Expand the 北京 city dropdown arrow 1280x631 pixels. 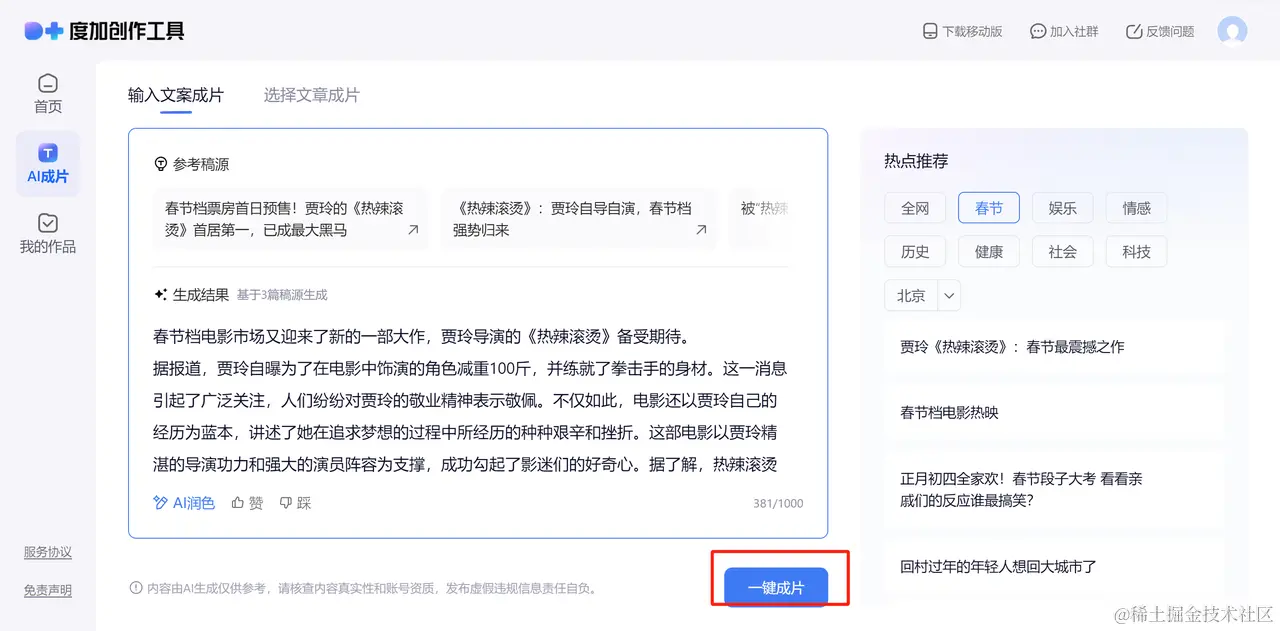point(949,296)
